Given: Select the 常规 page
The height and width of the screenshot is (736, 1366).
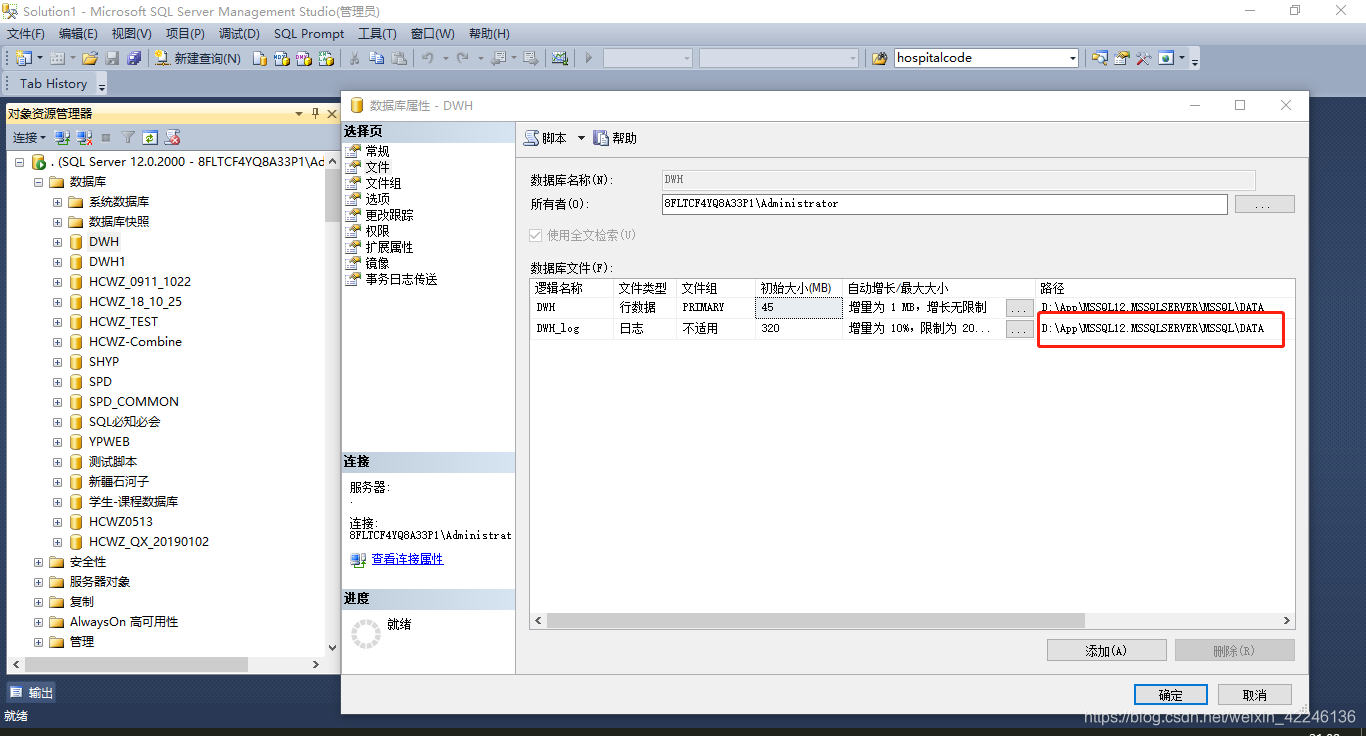Looking at the screenshot, I should 377,151.
